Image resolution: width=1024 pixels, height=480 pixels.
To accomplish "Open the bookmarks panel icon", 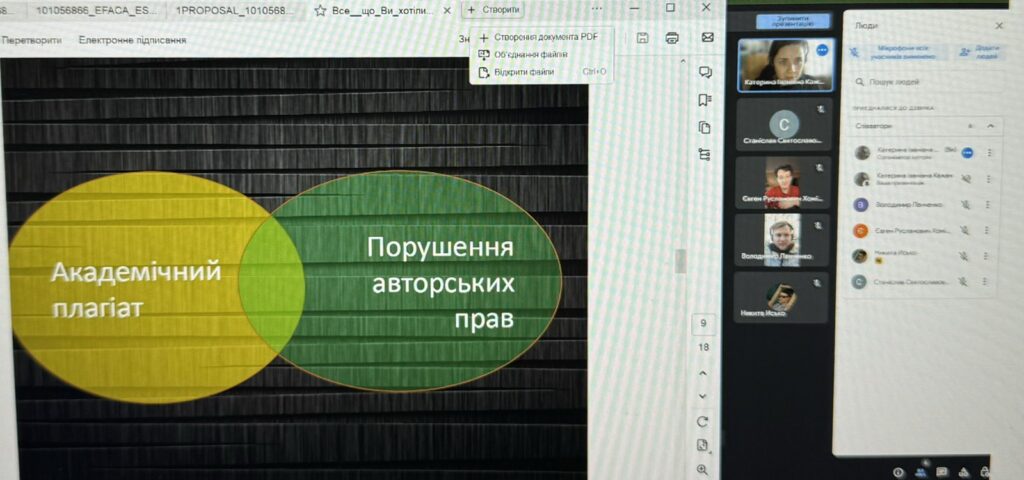I will pyautogui.click(x=705, y=99).
